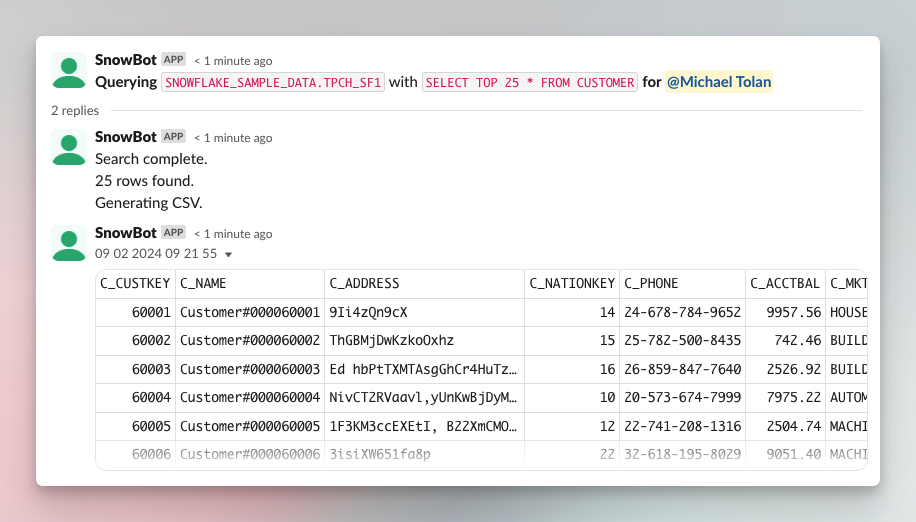Click the SNOWFLAKE_SAMPLE_DATA.TPCH_SF1 code text
The height and width of the screenshot is (522, 916).
coord(273,82)
